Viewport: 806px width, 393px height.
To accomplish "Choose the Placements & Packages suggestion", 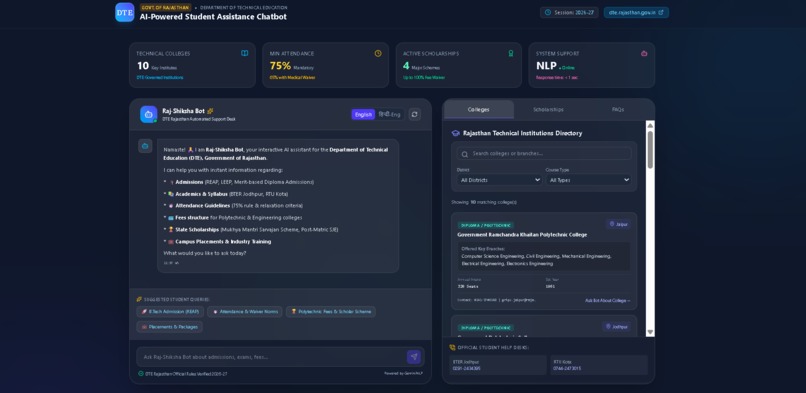I will [170, 327].
